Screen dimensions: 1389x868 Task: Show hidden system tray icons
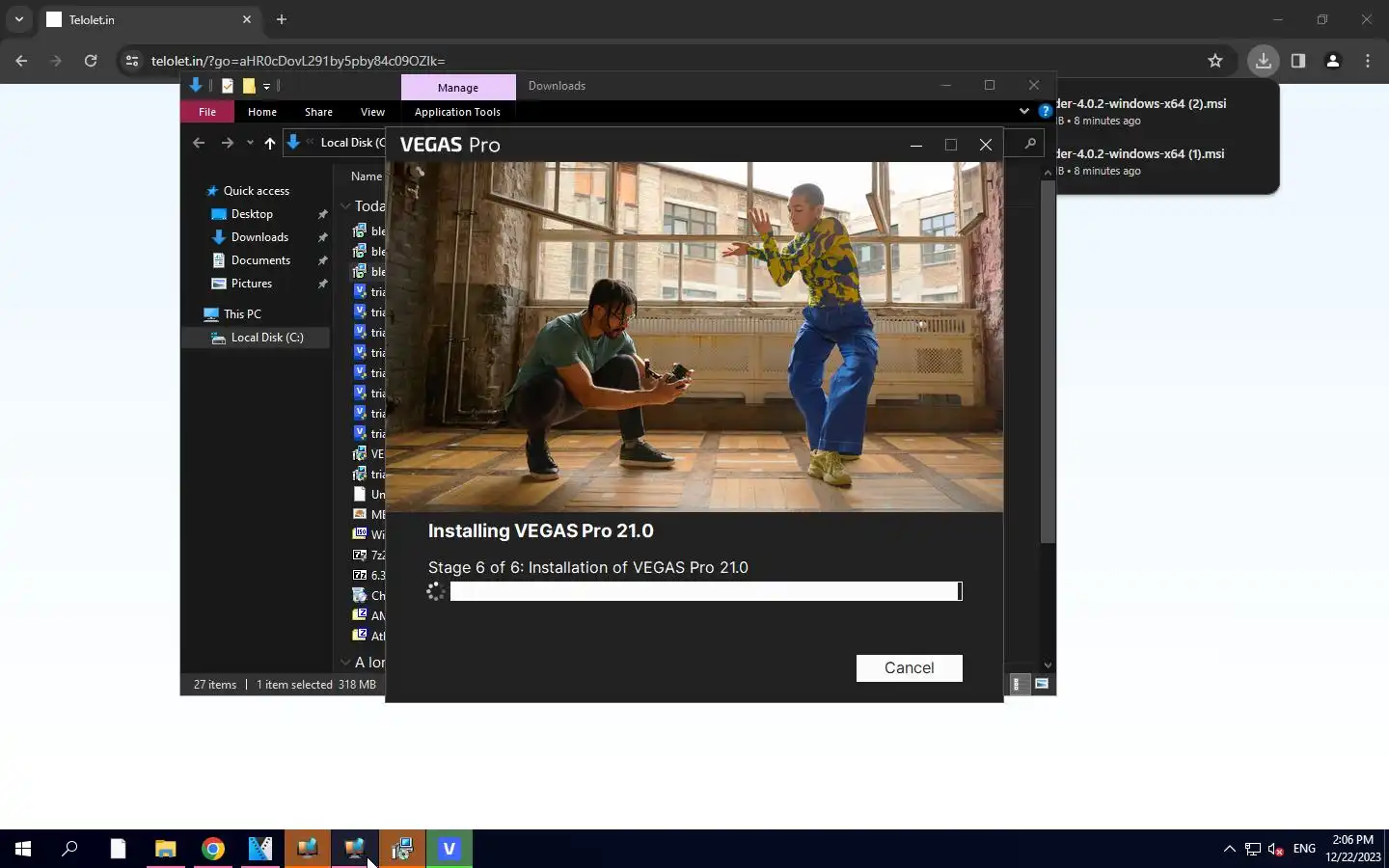coord(1229,849)
